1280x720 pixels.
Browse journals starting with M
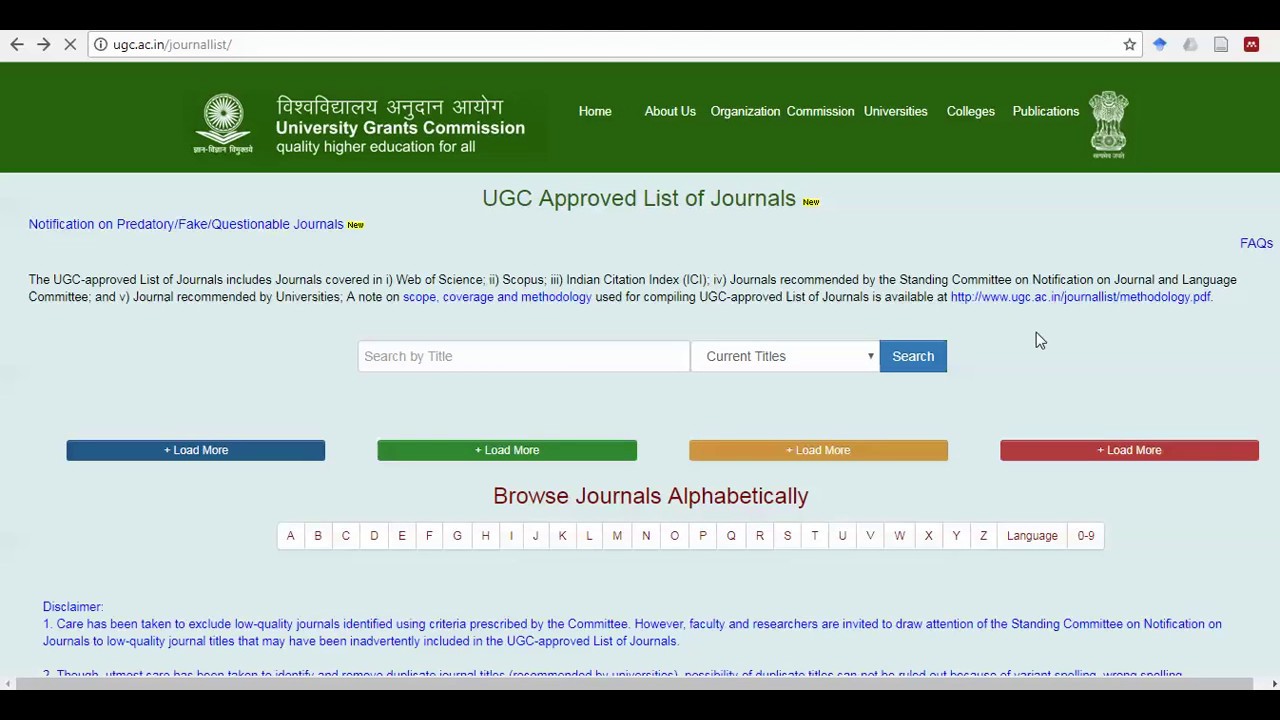coord(617,536)
